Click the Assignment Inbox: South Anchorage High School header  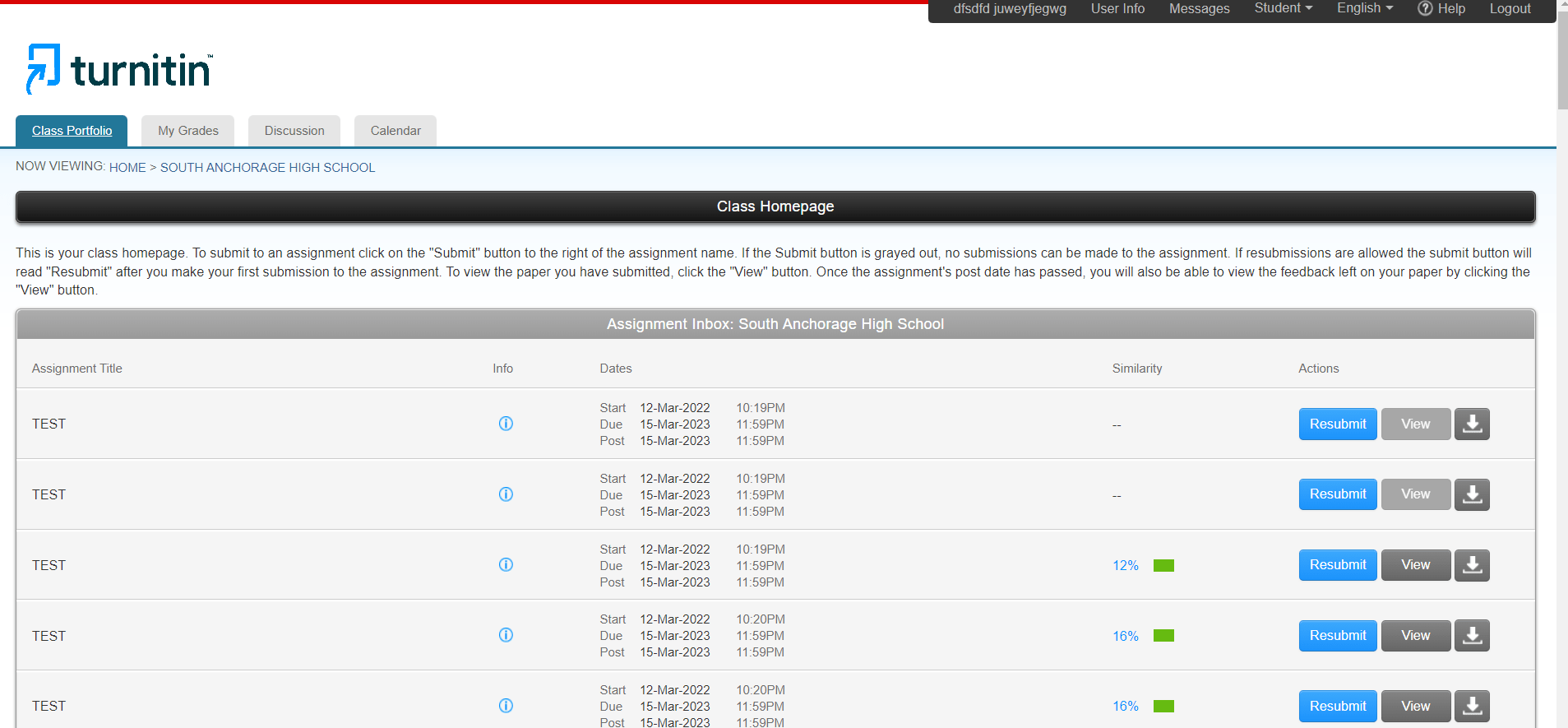(775, 324)
